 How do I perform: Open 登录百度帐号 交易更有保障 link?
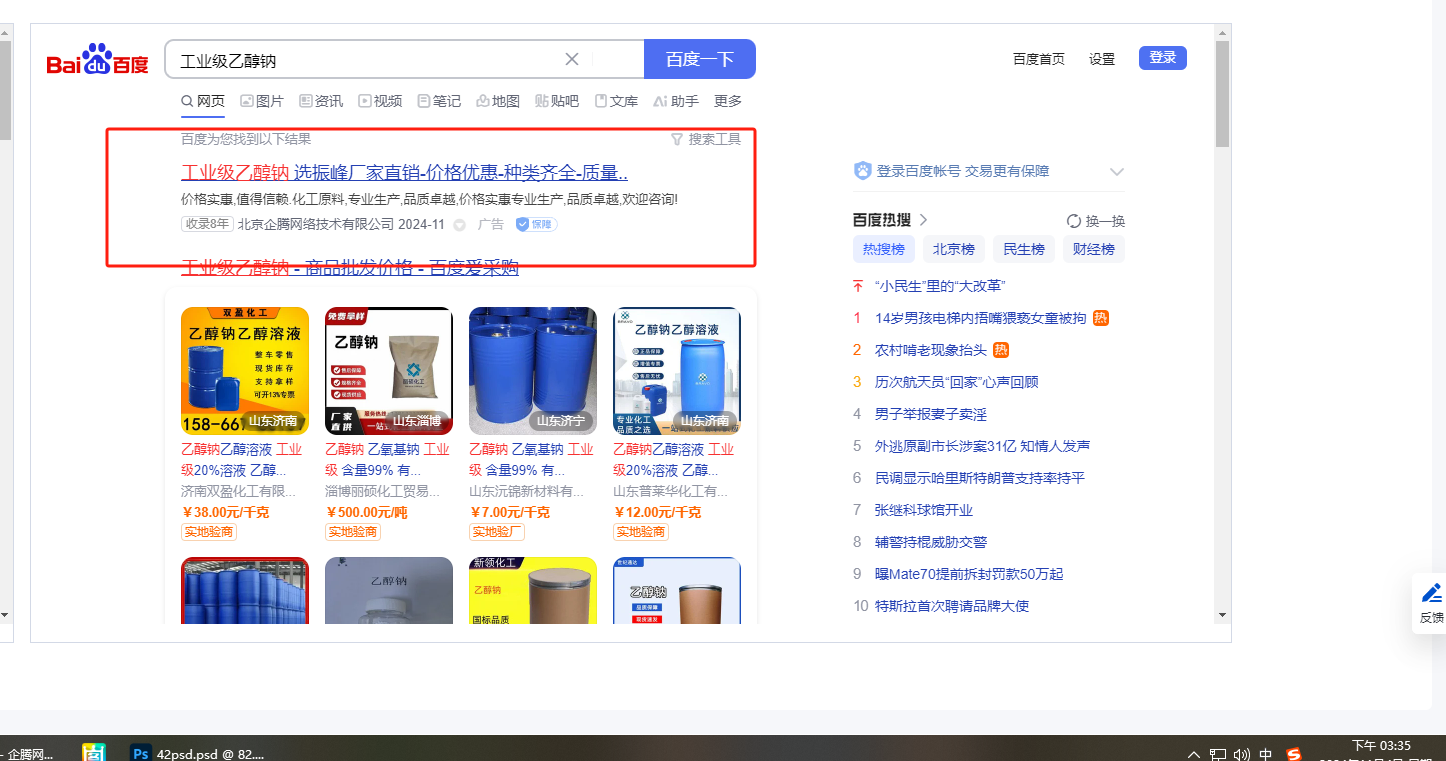coord(963,171)
